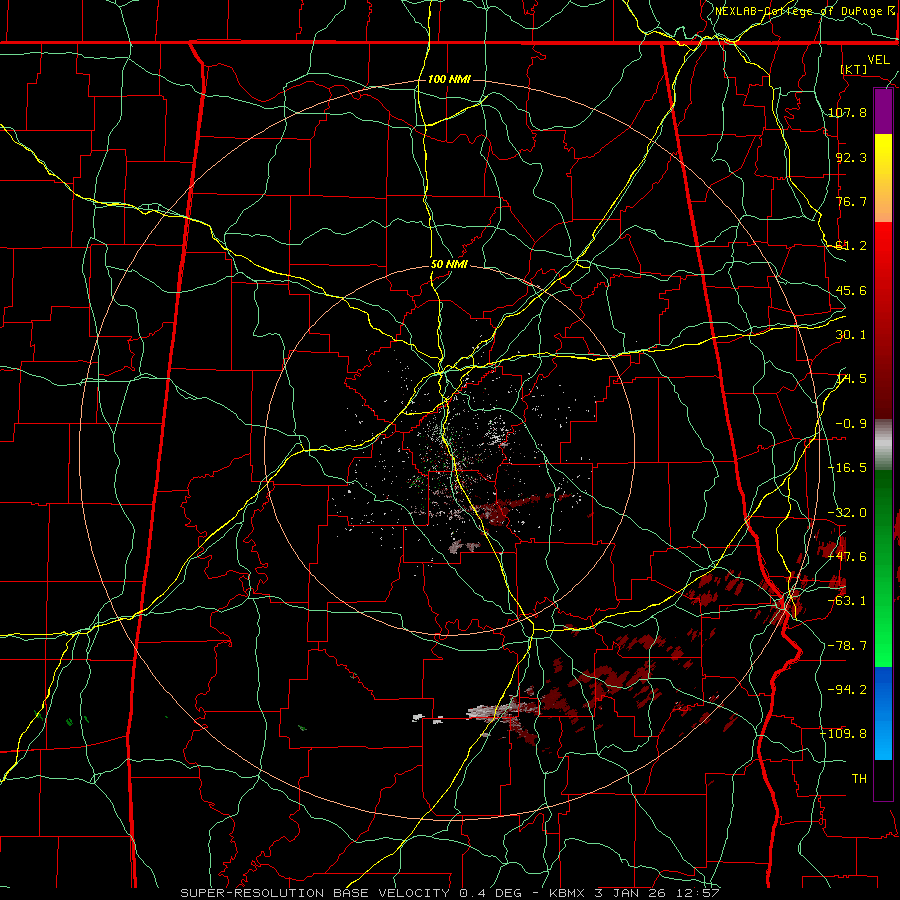Image resolution: width=900 pixels, height=900 pixels.
Task: Click the VEL legend title
Action: coord(878,60)
